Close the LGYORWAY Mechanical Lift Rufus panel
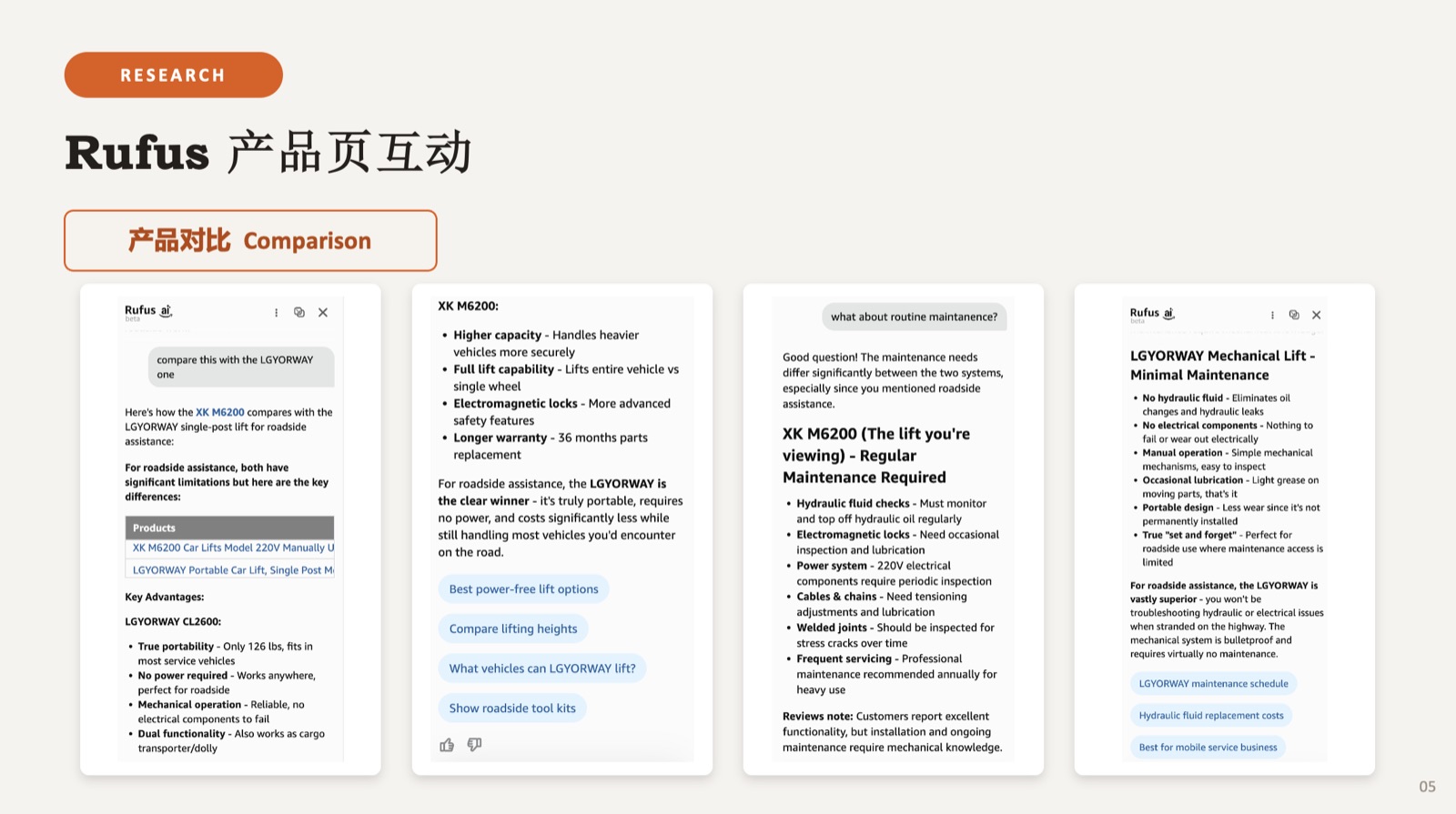This screenshot has width=1456, height=814. tap(1317, 316)
